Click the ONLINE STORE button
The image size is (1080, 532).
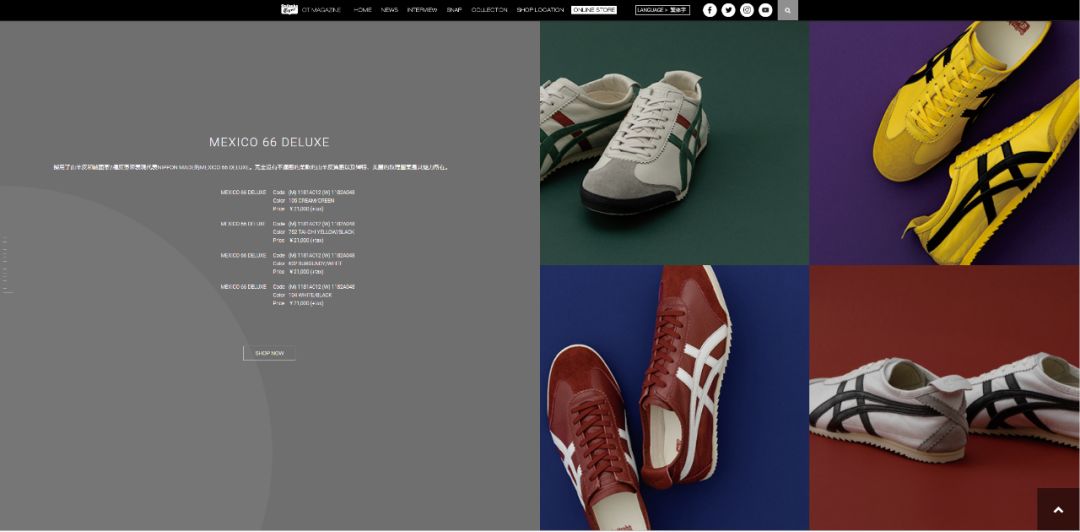tap(594, 10)
